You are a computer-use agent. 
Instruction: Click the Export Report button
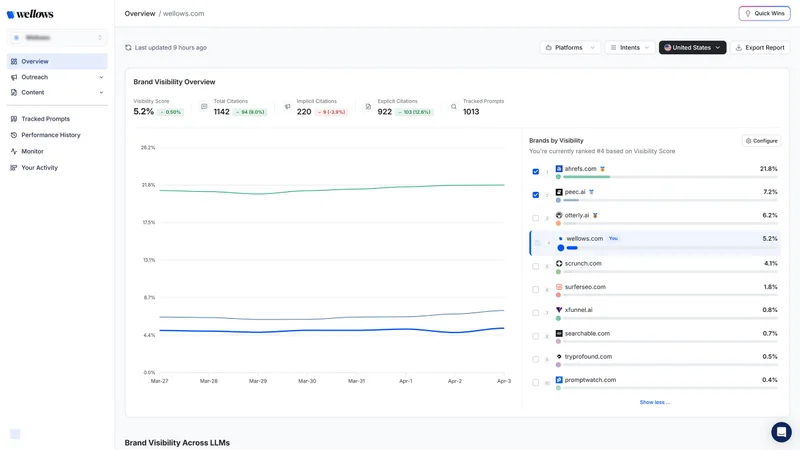(760, 47)
